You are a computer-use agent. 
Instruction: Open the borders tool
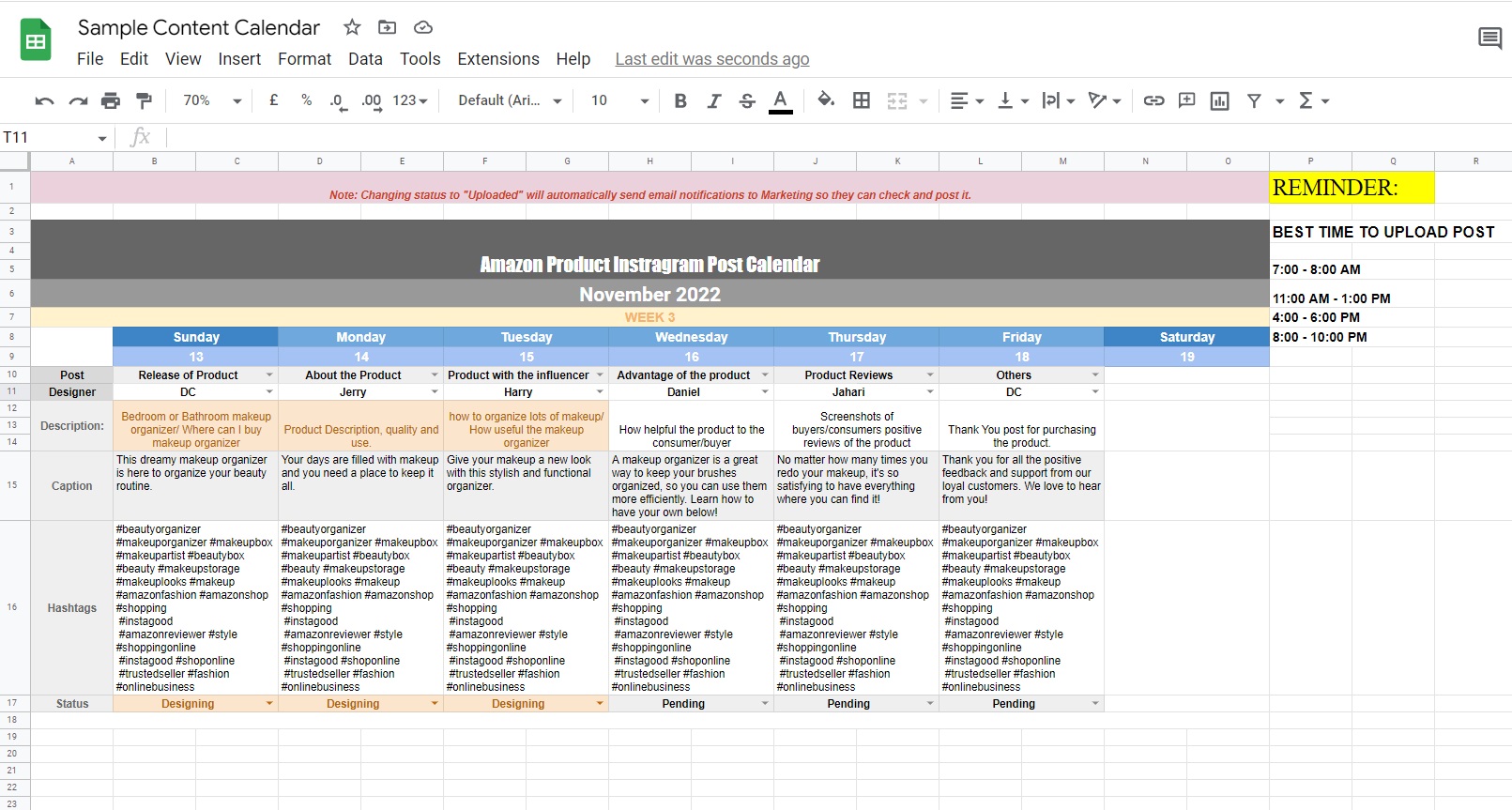862,100
